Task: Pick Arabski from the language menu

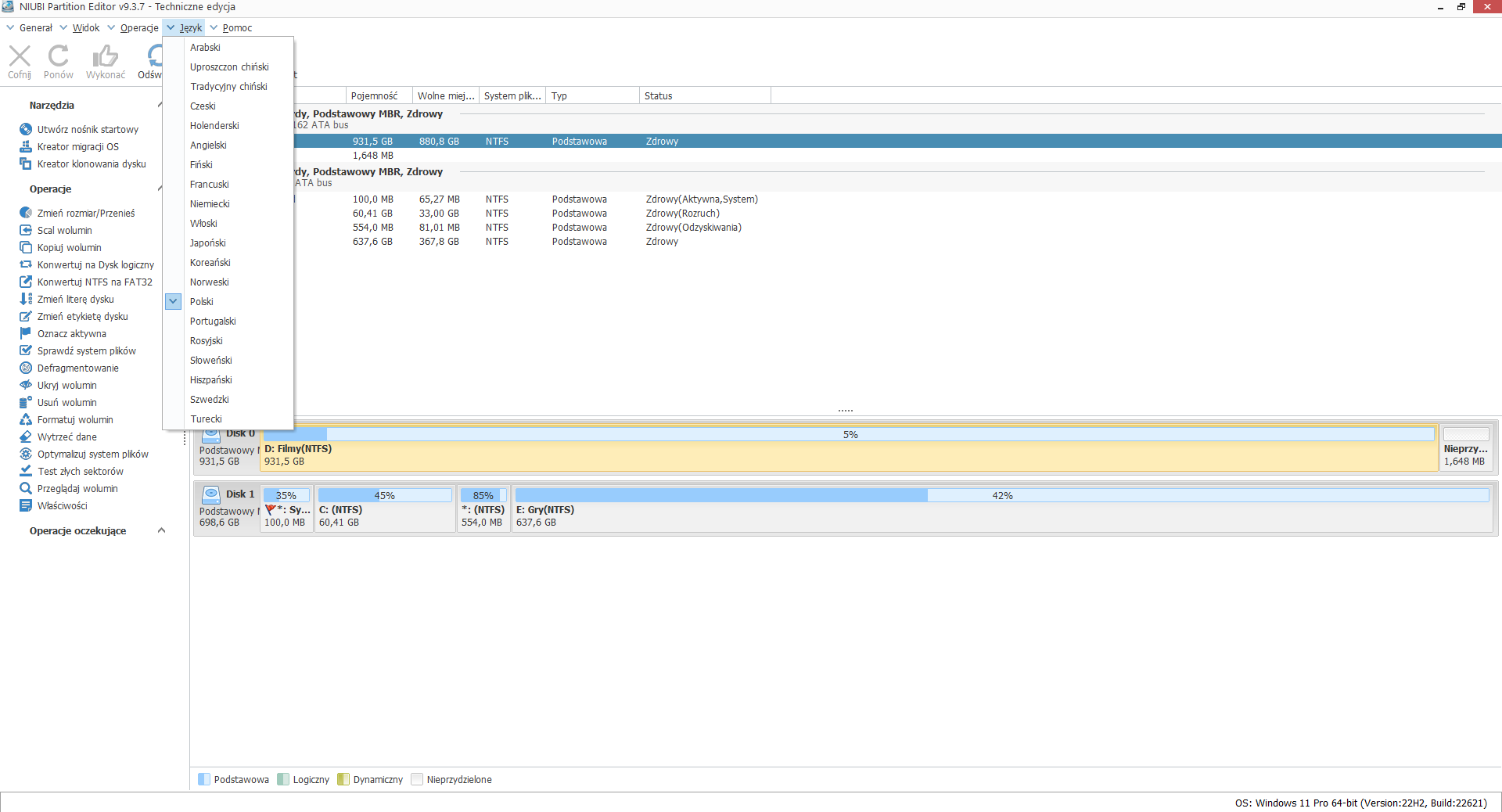Action: click(205, 47)
